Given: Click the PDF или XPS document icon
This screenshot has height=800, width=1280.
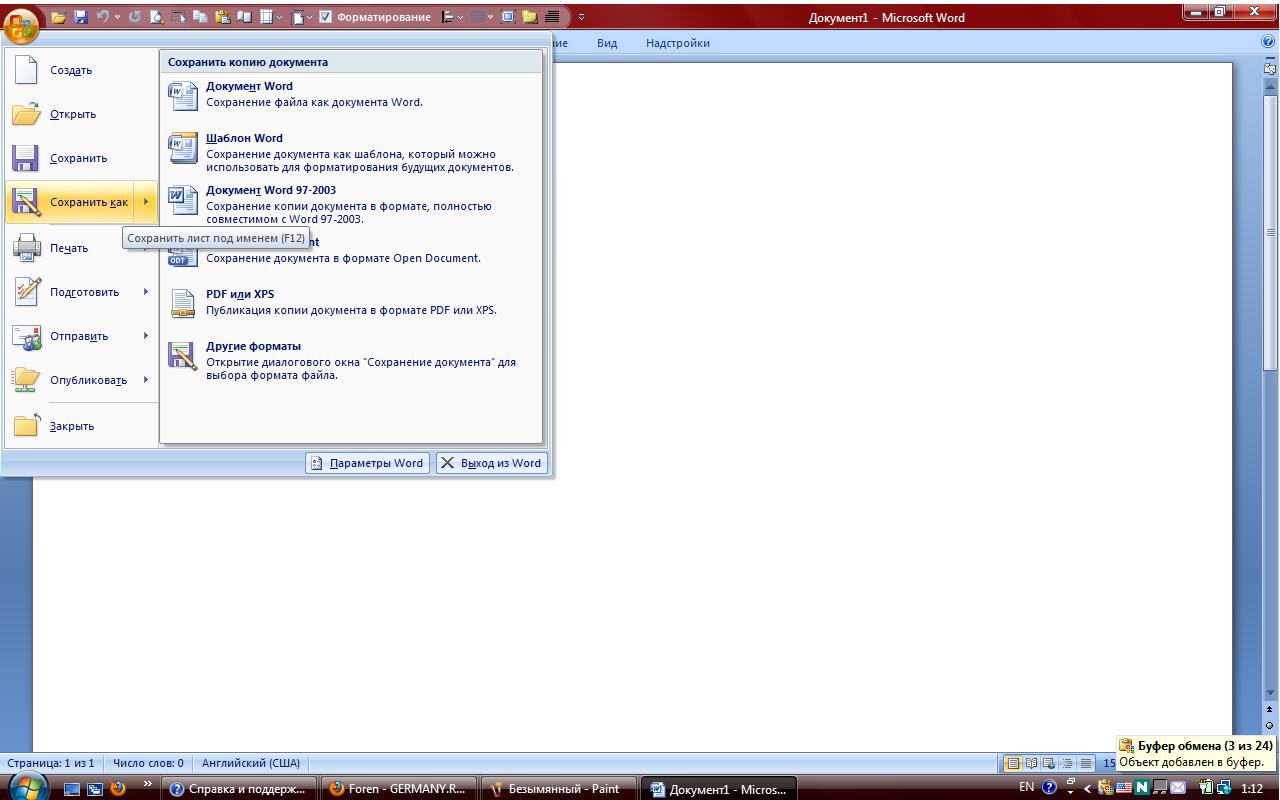Looking at the screenshot, I should coord(183,304).
